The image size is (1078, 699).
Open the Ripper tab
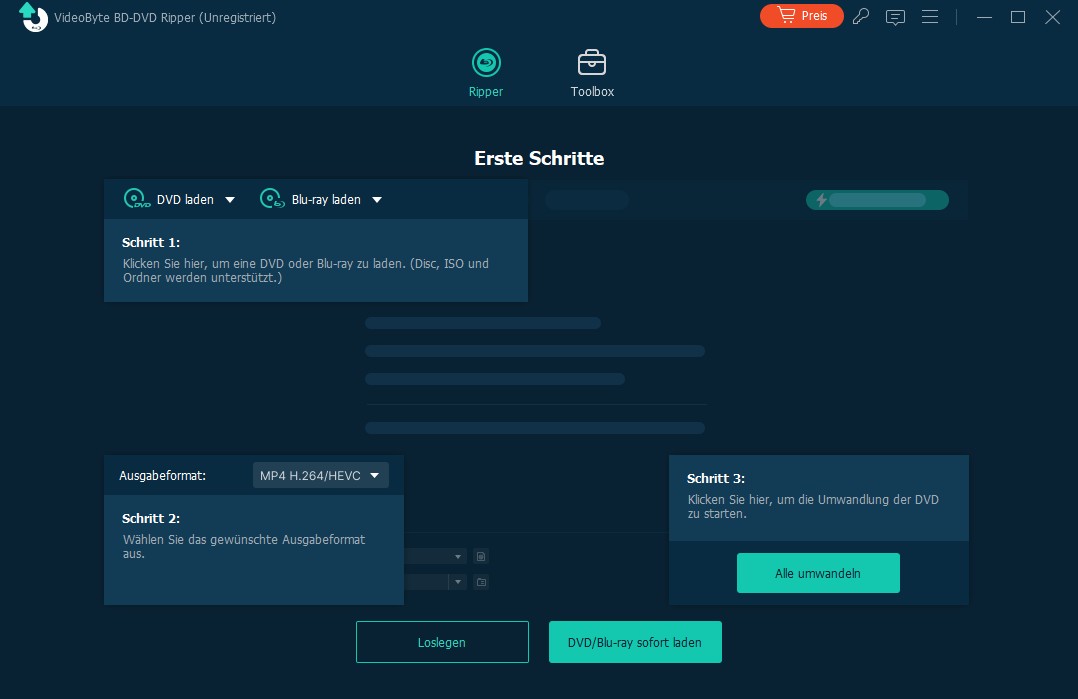click(x=486, y=73)
